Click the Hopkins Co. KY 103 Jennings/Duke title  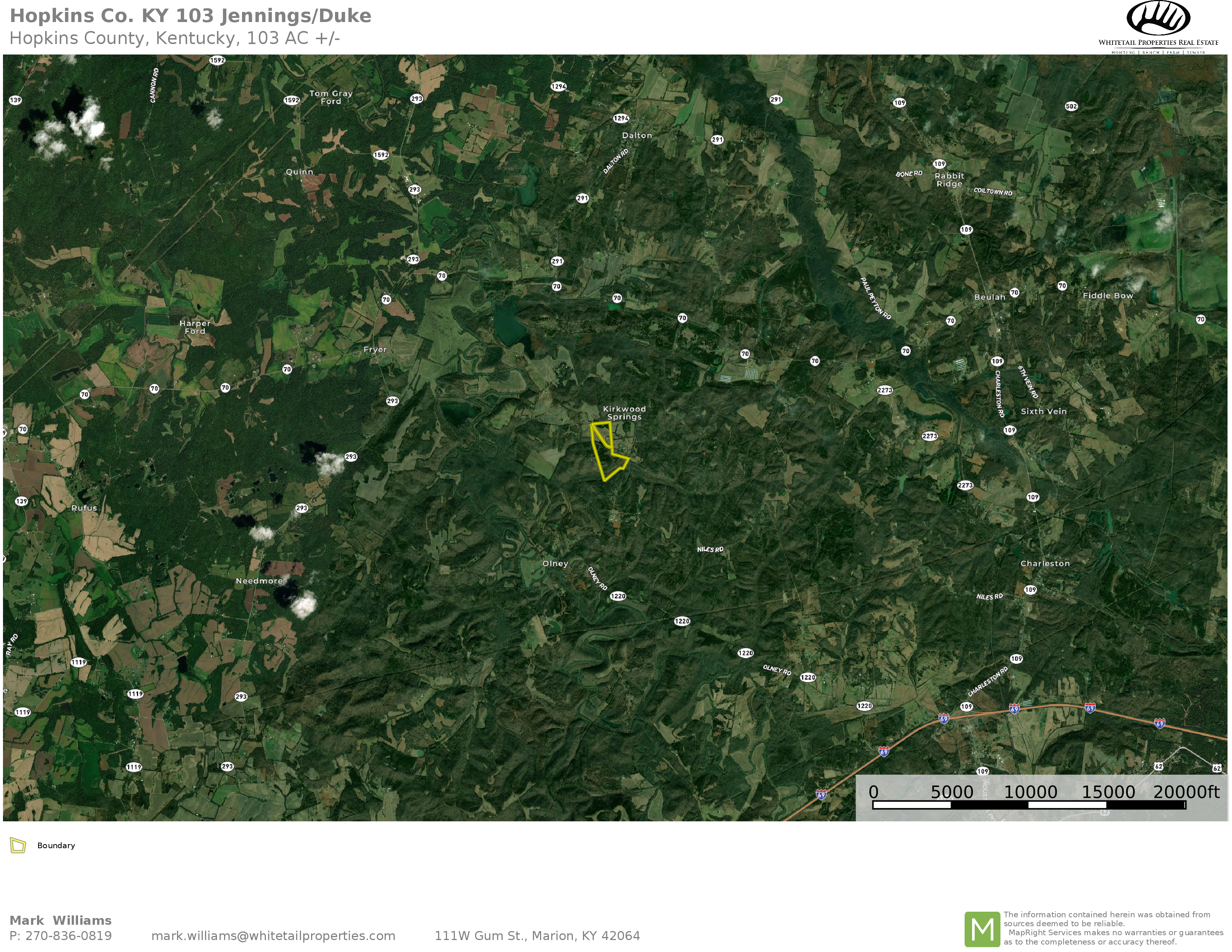191,16
